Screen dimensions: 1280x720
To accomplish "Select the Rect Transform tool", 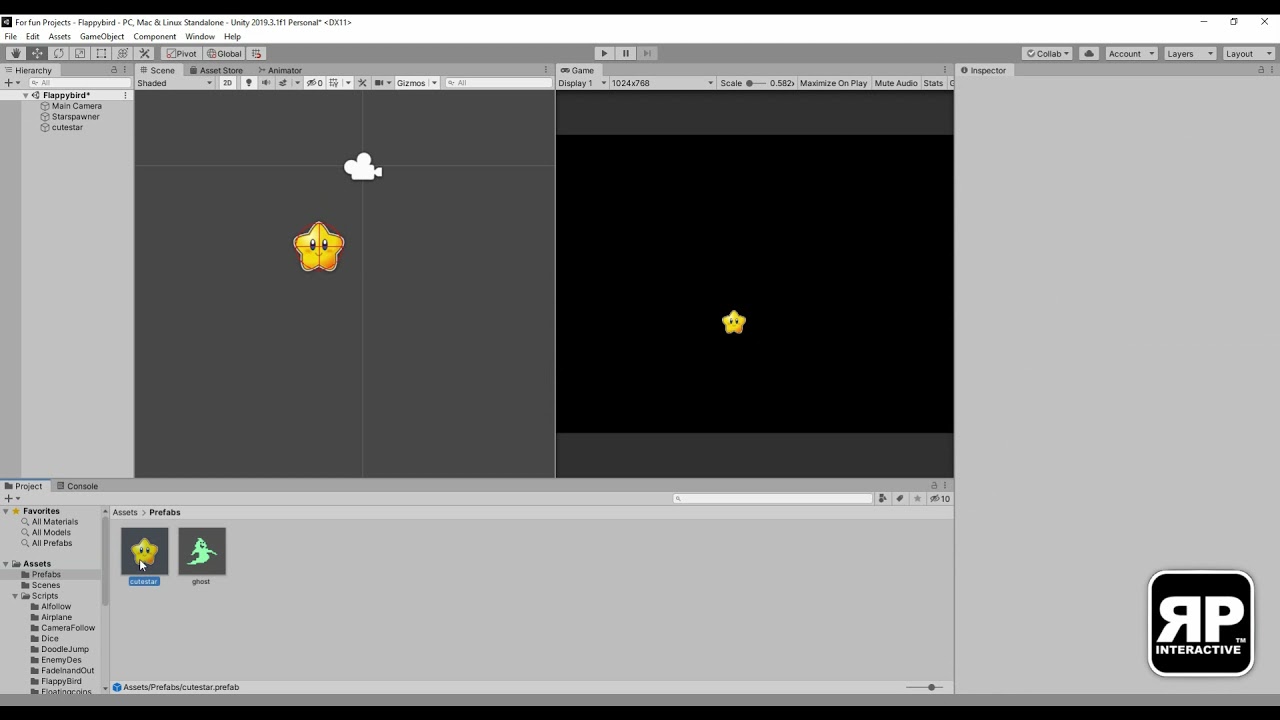I will [x=101, y=54].
